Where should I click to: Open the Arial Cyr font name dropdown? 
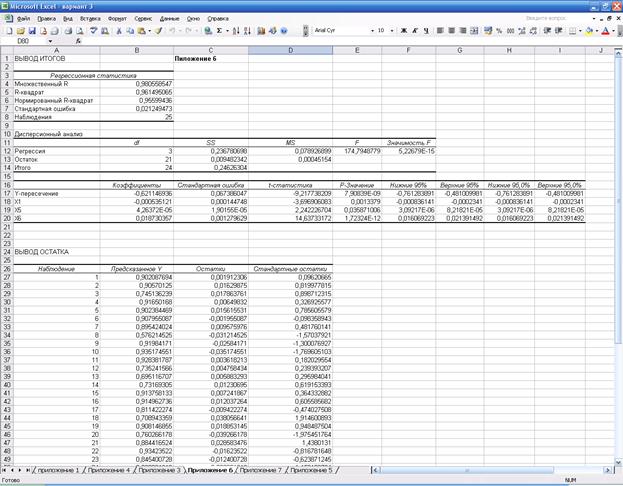[372, 31]
